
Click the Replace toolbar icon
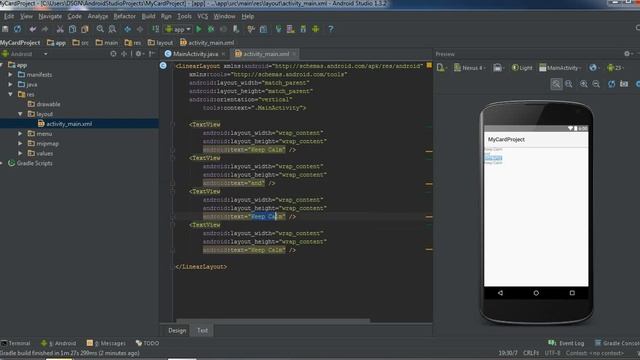(x=112, y=29)
